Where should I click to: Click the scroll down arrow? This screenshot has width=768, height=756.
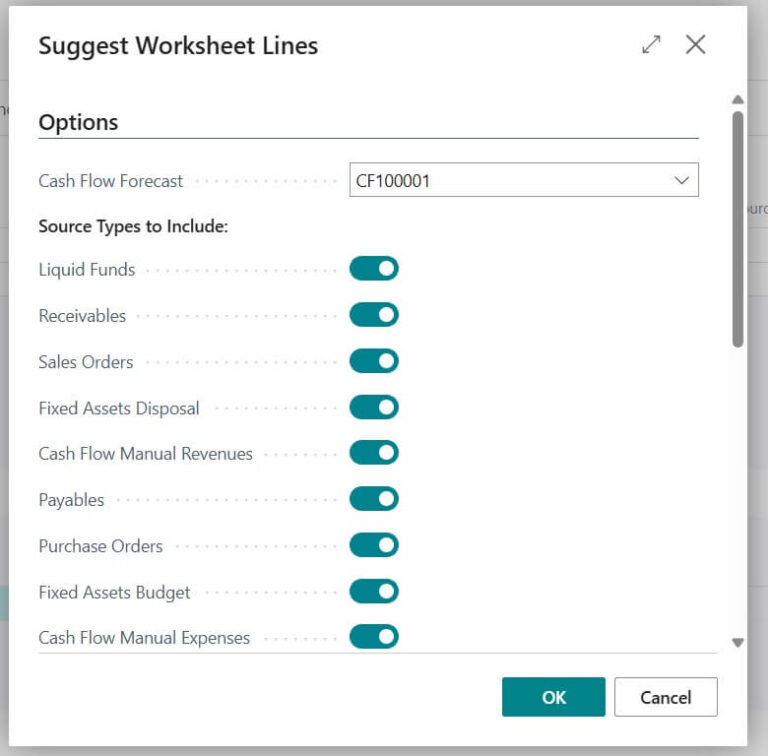click(x=738, y=643)
